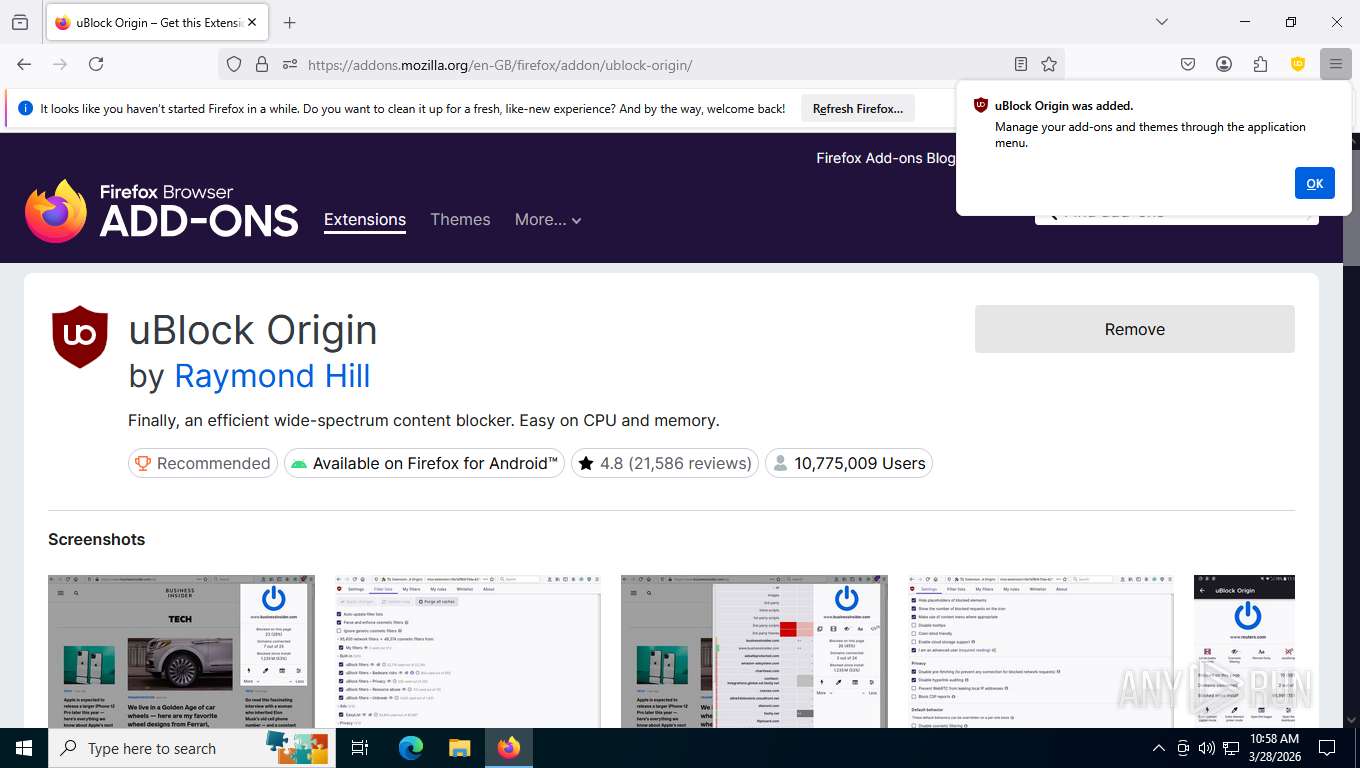Open File Explorer from taskbar
The height and width of the screenshot is (768, 1360).
click(459, 748)
